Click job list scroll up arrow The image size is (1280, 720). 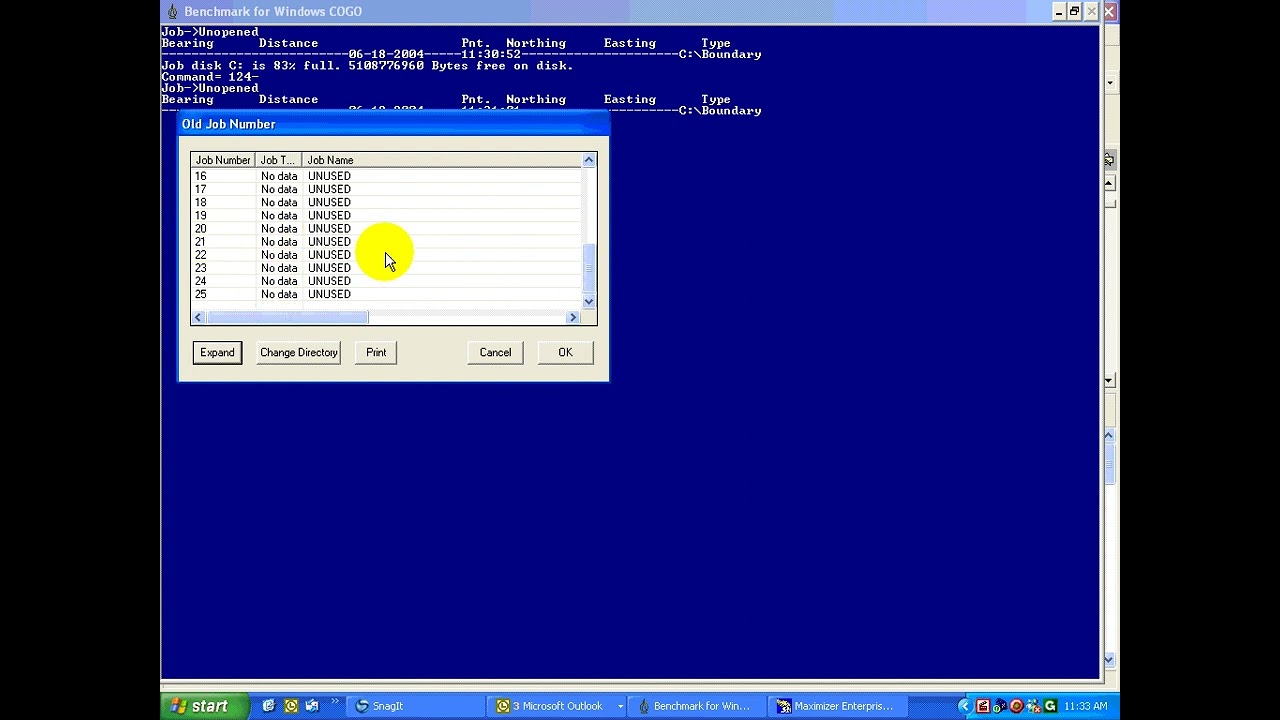589,160
